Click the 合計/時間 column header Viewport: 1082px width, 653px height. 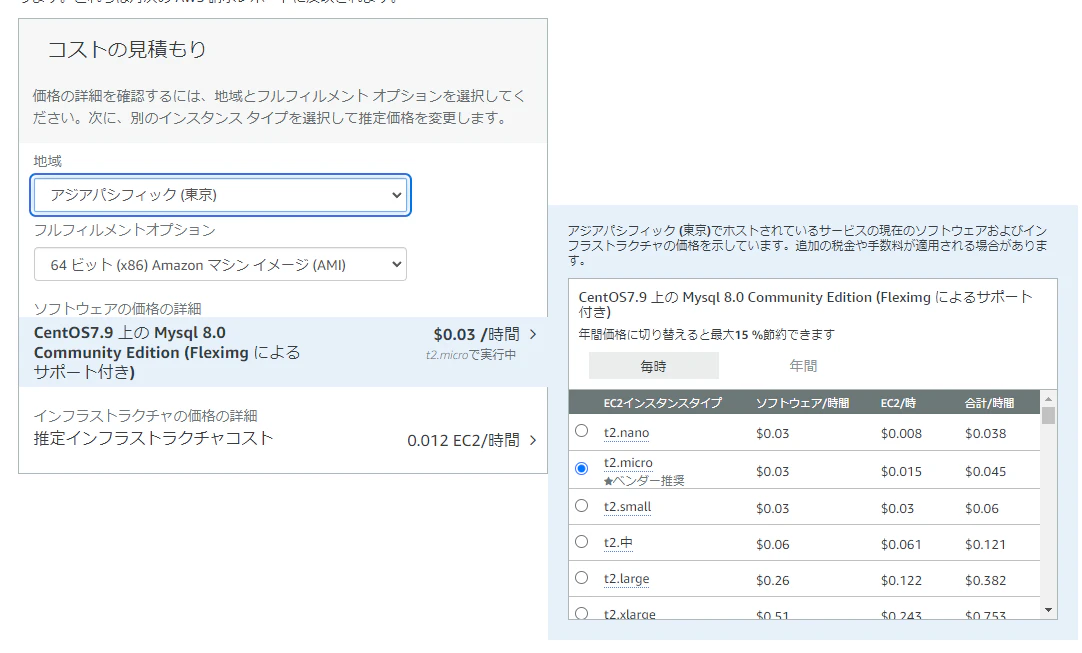pyautogui.click(x=990, y=403)
